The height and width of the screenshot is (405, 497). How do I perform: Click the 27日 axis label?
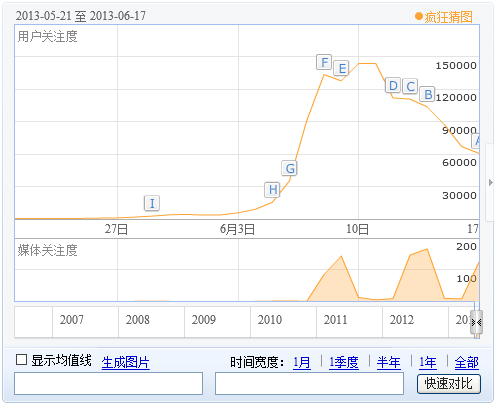(116, 229)
